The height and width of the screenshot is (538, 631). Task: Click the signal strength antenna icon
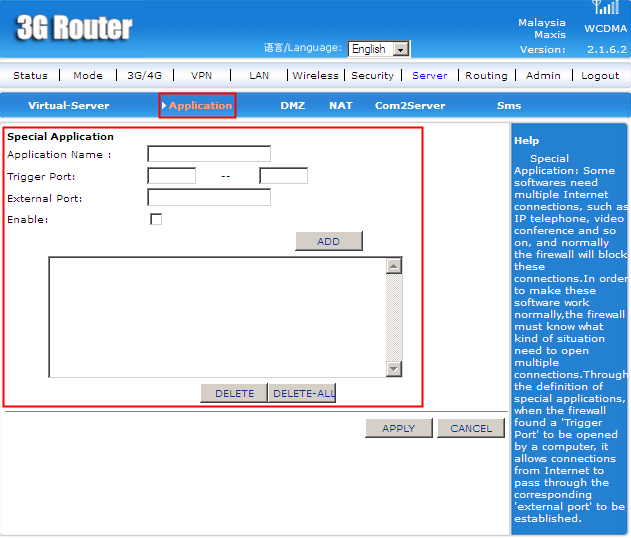click(605, 7)
